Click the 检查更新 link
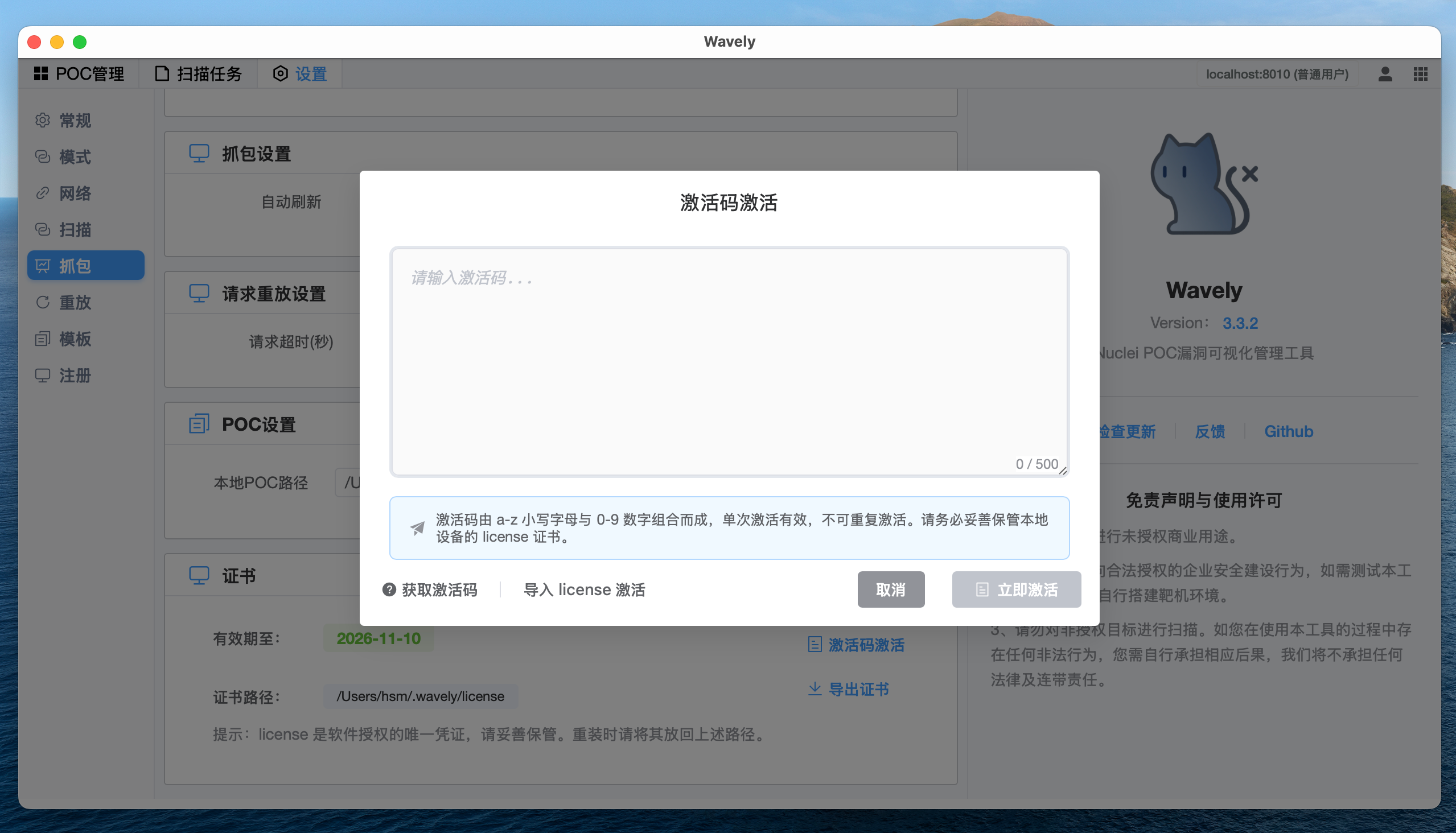This screenshot has width=1456, height=833. click(x=1126, y=431)
